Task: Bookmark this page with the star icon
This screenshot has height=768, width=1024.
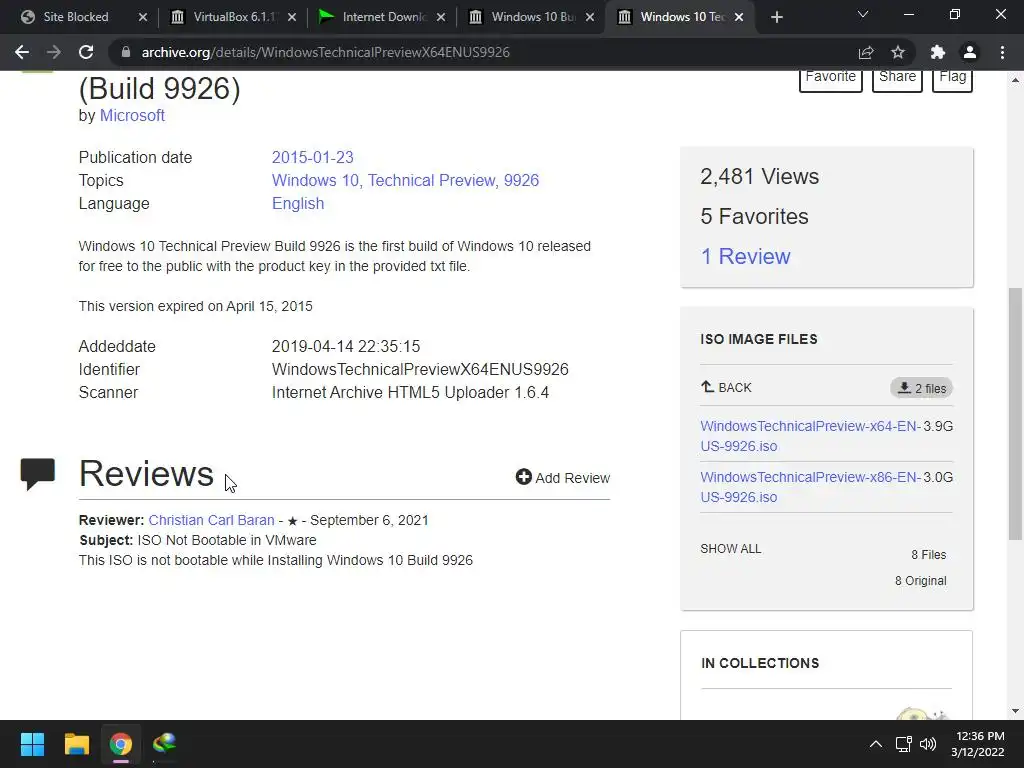Action: coord(898,52)
